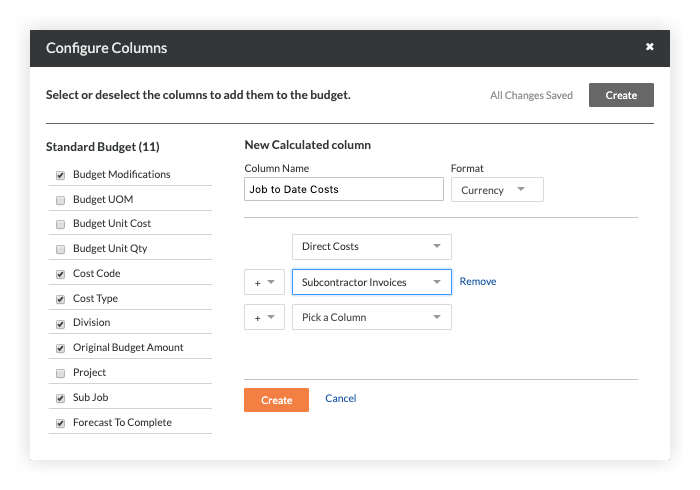The height and width of the screenshot is (490, 700).
Task: Click the Column Name text field
Action: pyautogui.click(x=343, y=189)
